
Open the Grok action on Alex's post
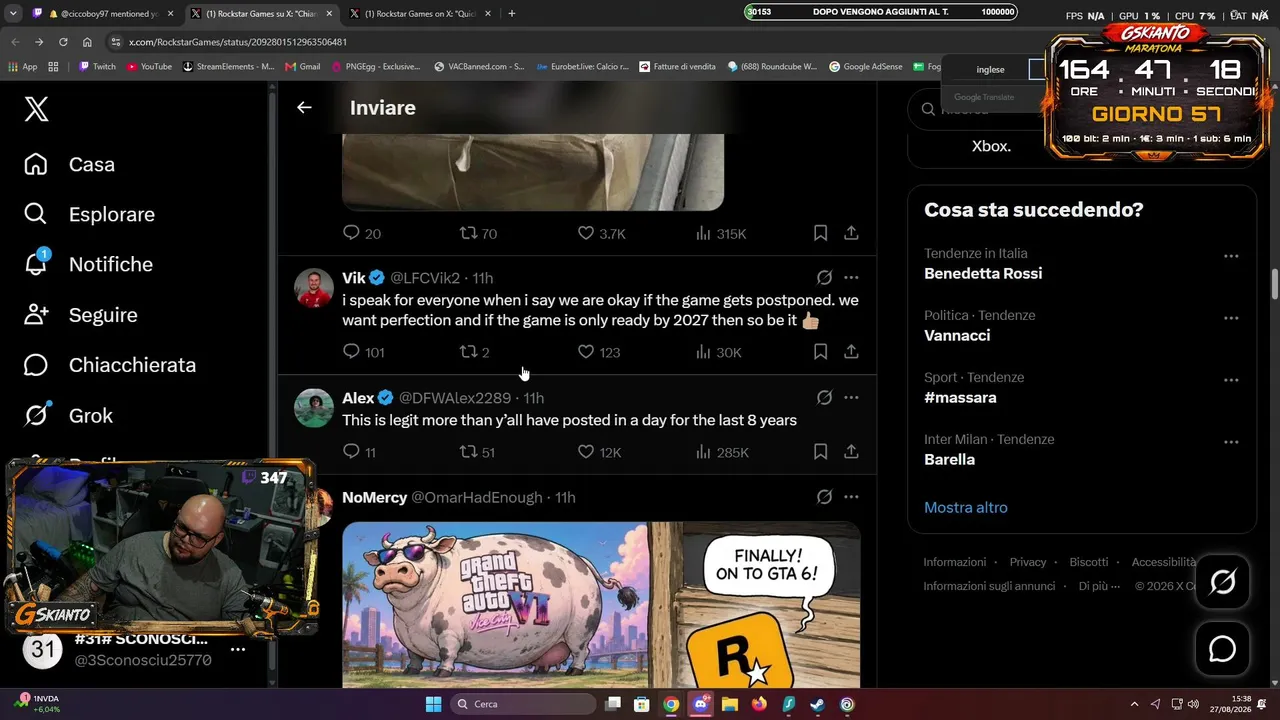(824, 398)
